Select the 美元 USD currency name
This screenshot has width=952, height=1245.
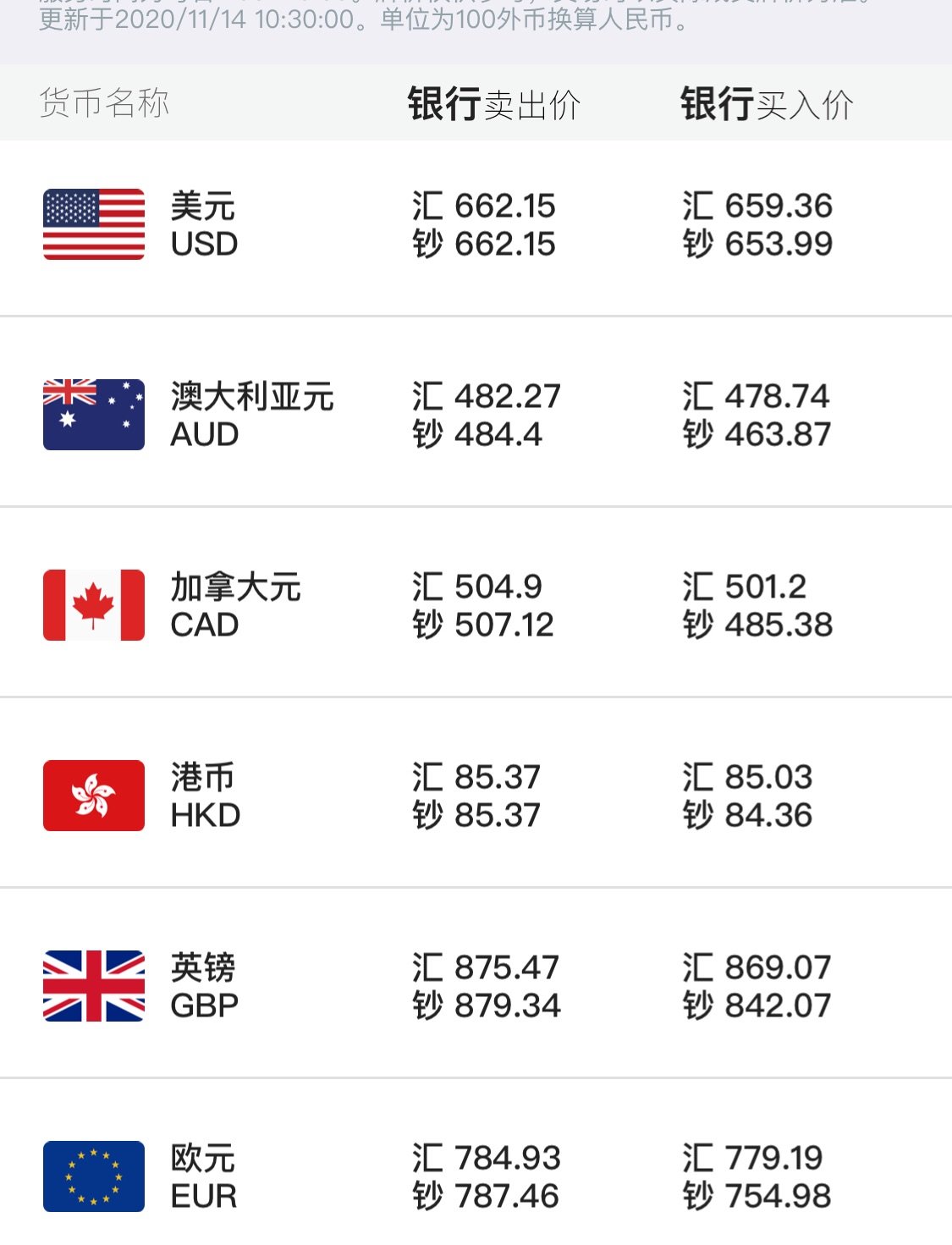pos(204,224)
